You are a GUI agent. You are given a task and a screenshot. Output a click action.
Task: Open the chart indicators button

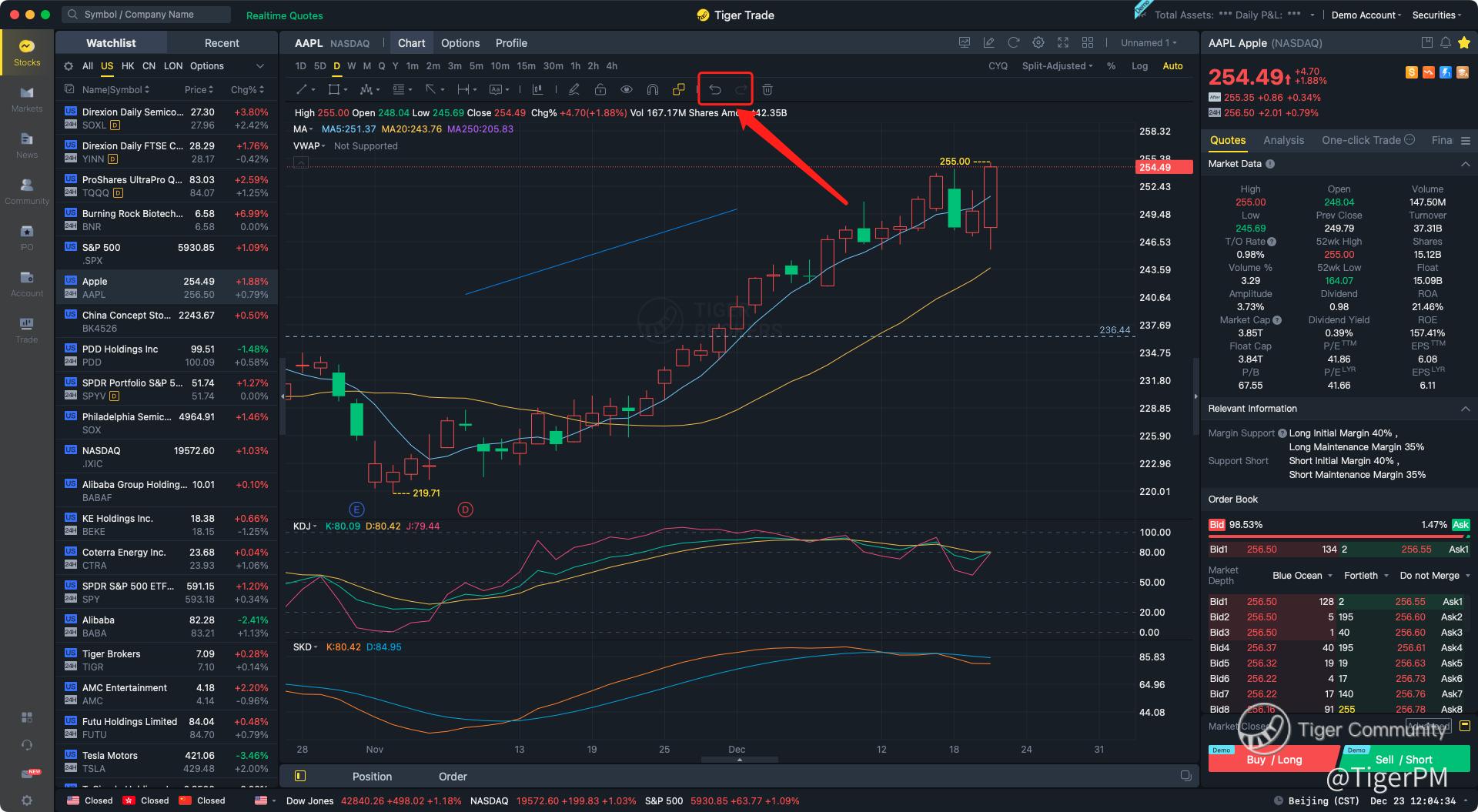537,89
